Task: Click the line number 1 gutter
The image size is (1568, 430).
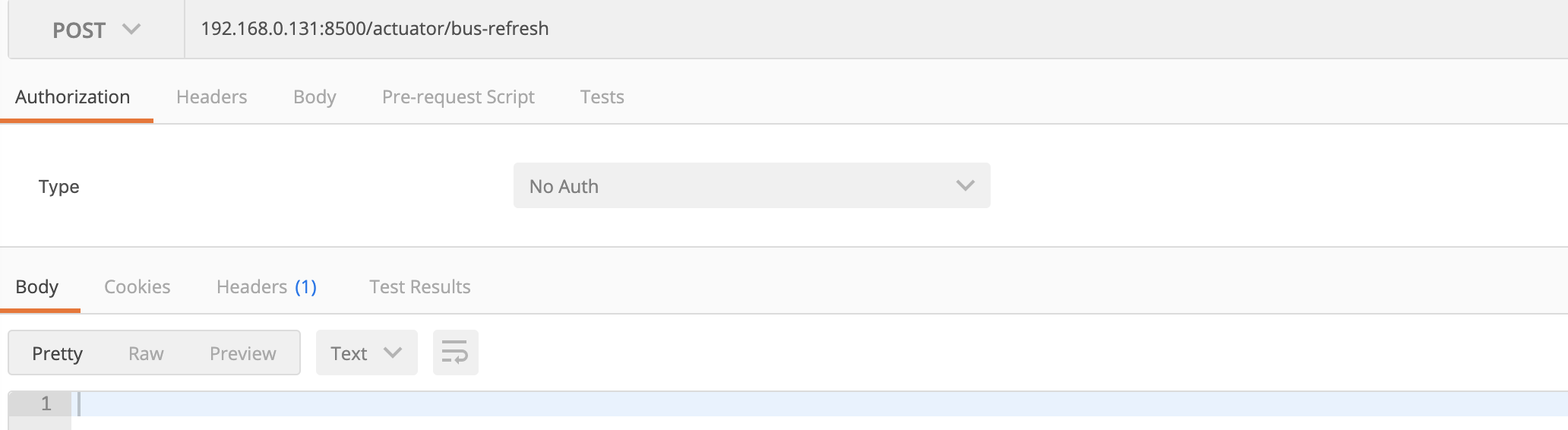Action: click(x=46, y=404)
